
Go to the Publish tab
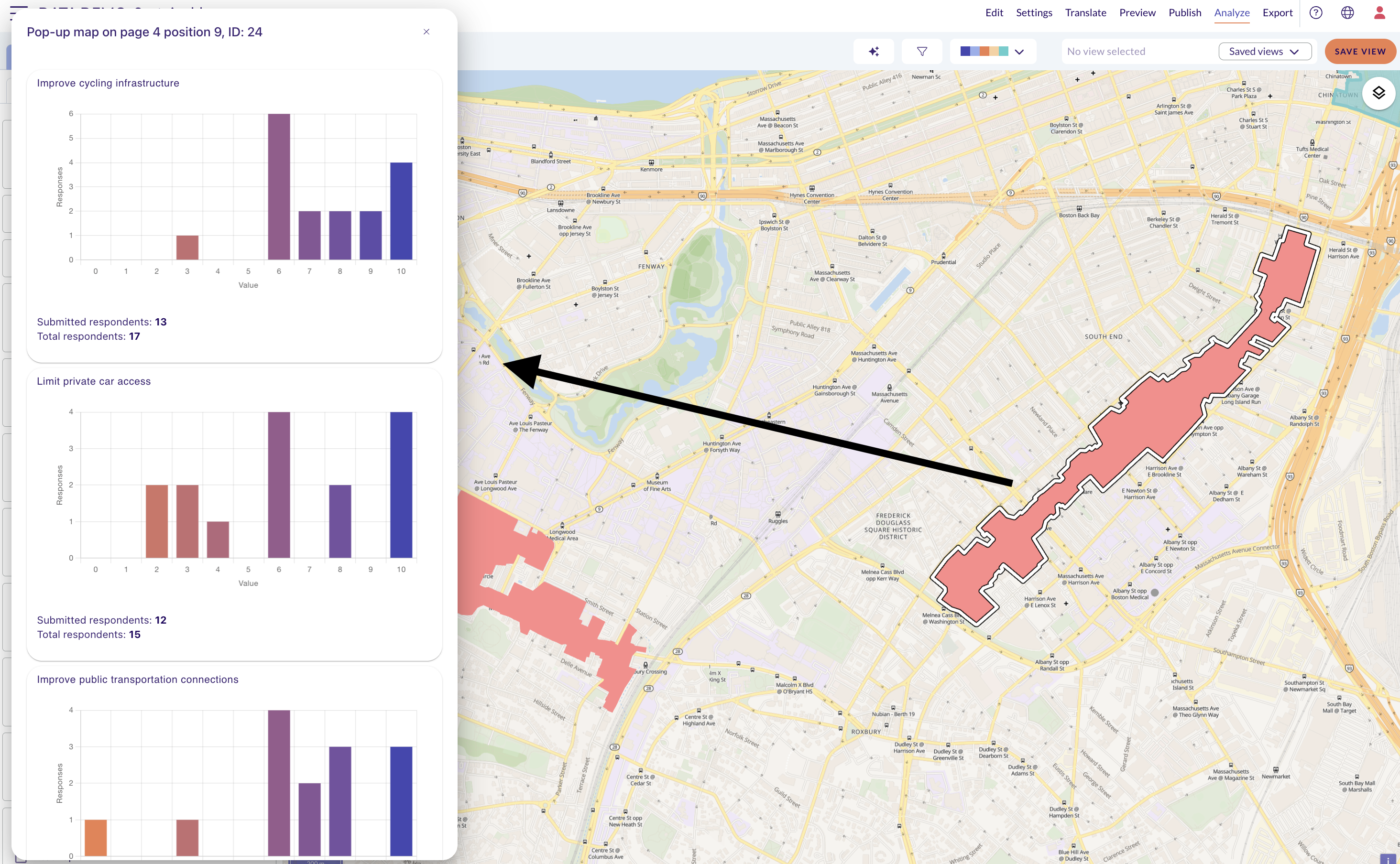click(1184, 12)
